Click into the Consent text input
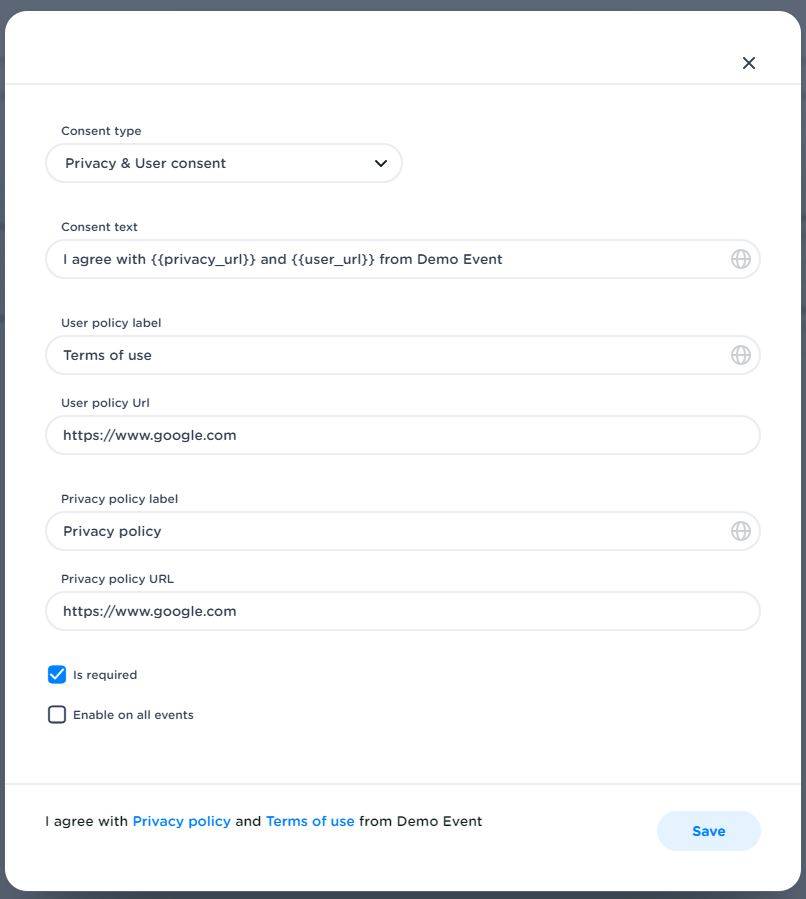Viewport: 806px width, 899px height. [390, 259]
